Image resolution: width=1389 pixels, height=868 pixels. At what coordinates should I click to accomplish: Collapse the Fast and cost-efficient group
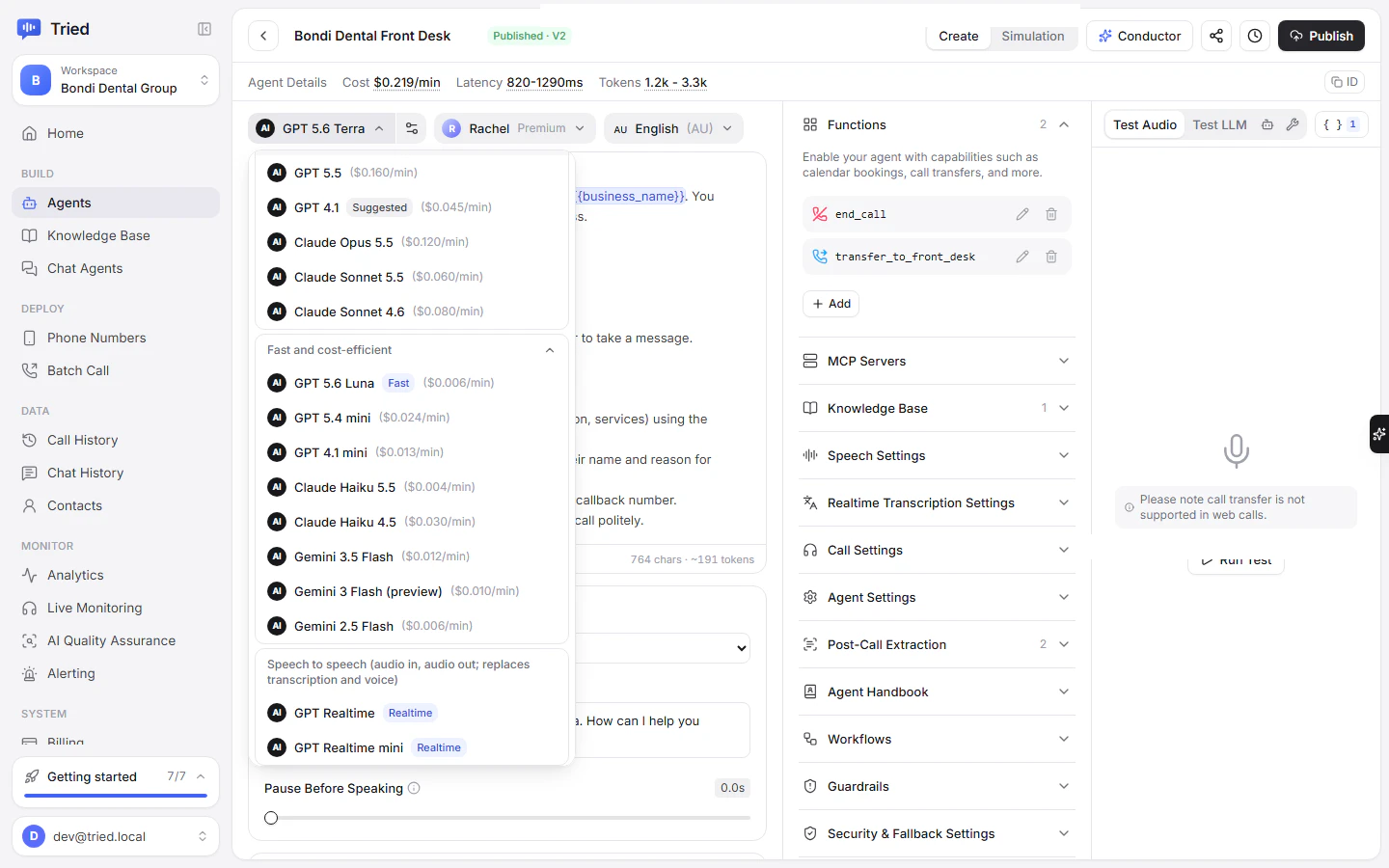tap(411, 350)
